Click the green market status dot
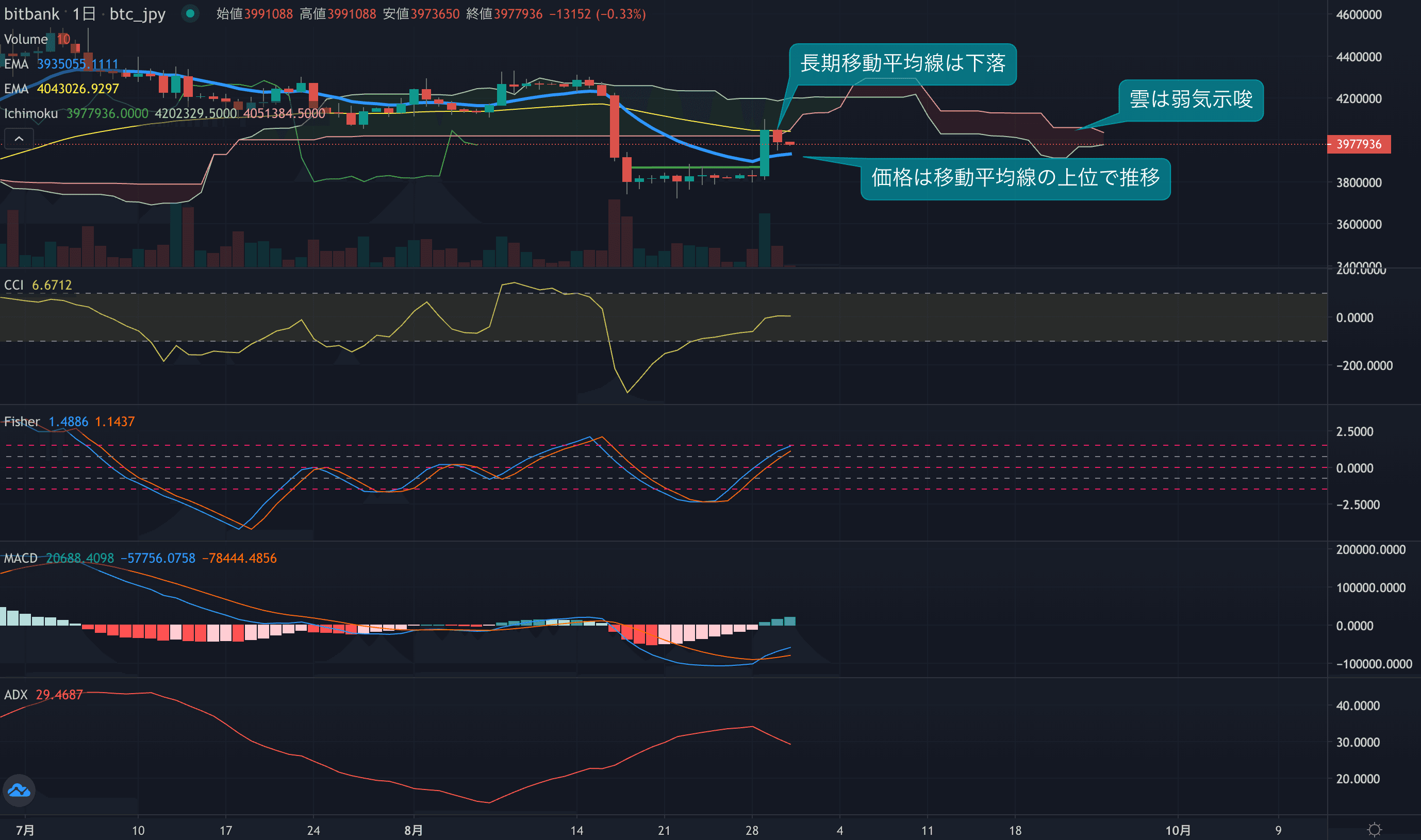Screen dimensions: 1421x840 (190, 13)
